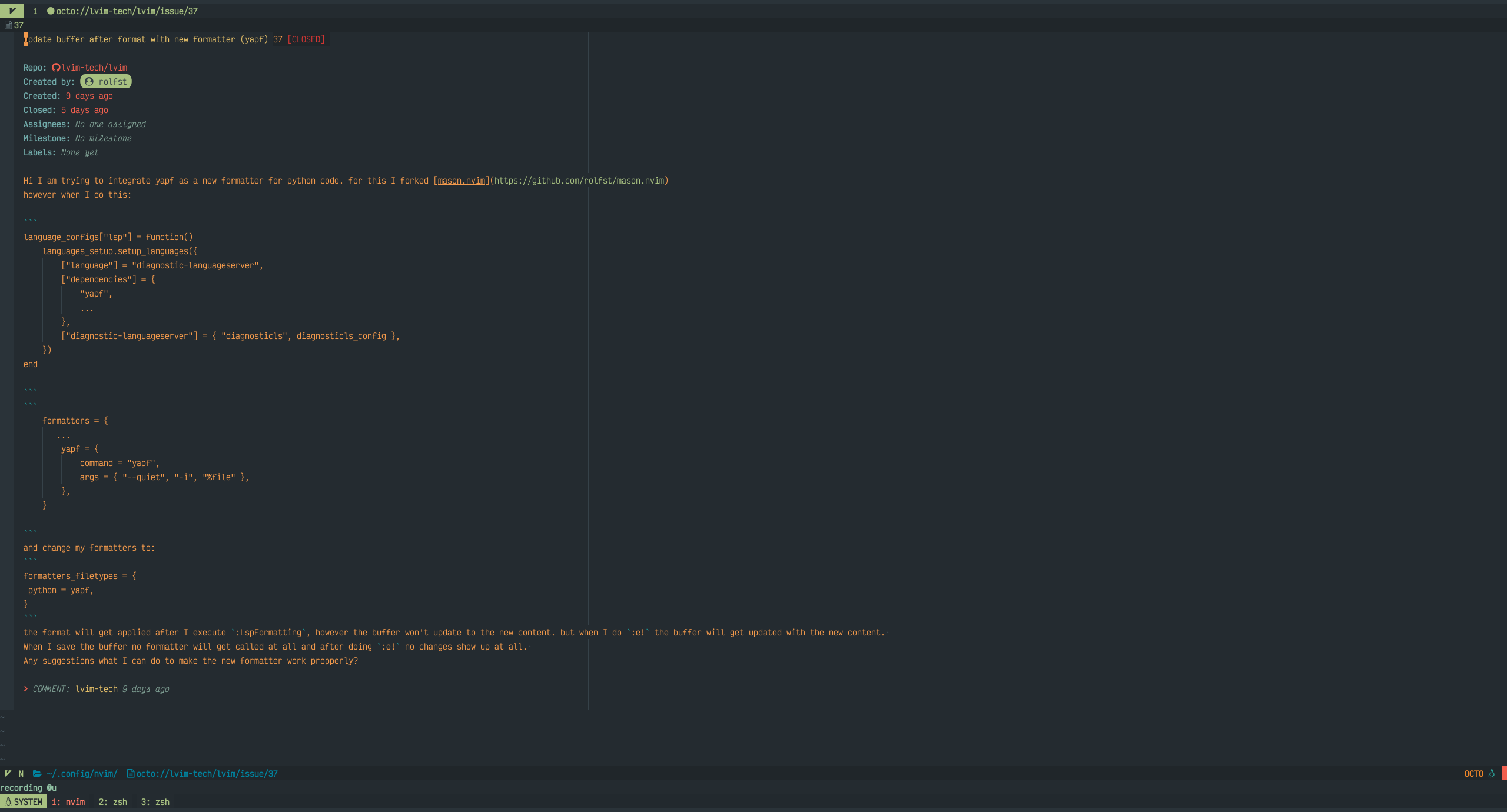Open the mason.nvim markdown link

[x=461, y=181]
